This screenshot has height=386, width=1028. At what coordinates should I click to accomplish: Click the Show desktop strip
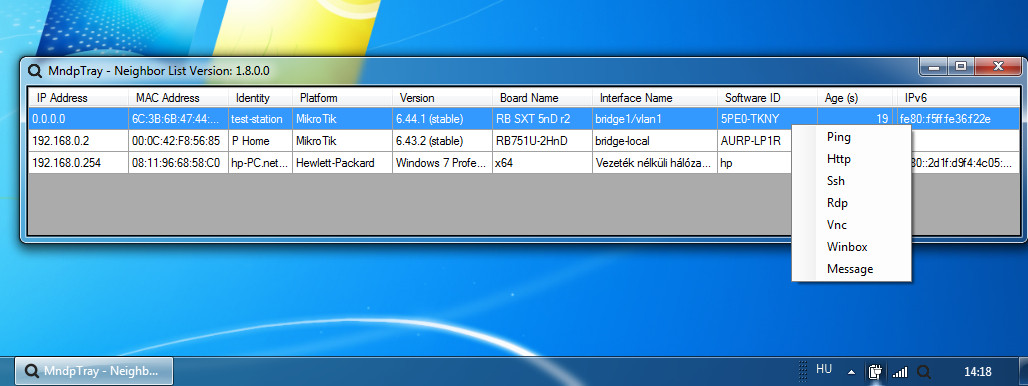click(1023, 371)
